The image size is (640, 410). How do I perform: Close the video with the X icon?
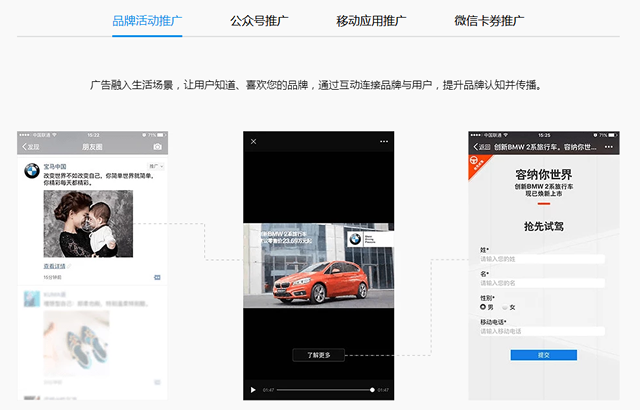(253, 142)
